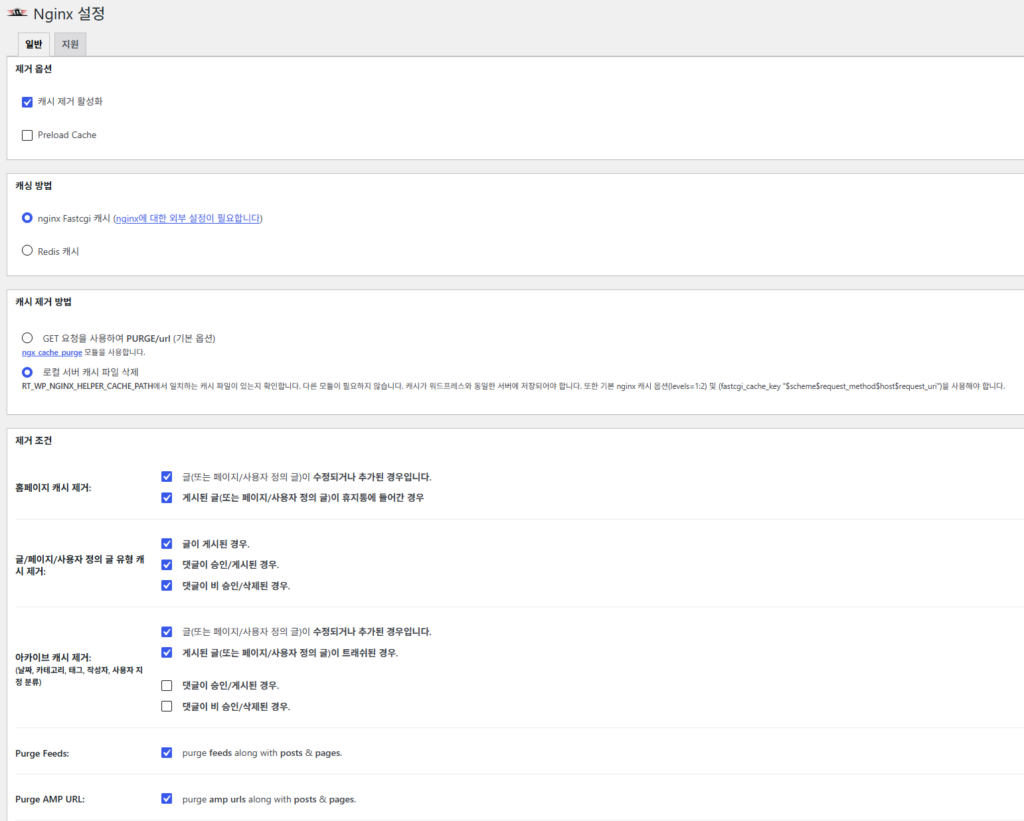Screen dimensions: 1024x821
Task: Toggle 댓글이 비 승인/삭제된 경우 under 글/페이지 캐시 제거
Action: (x=167, y=585)
